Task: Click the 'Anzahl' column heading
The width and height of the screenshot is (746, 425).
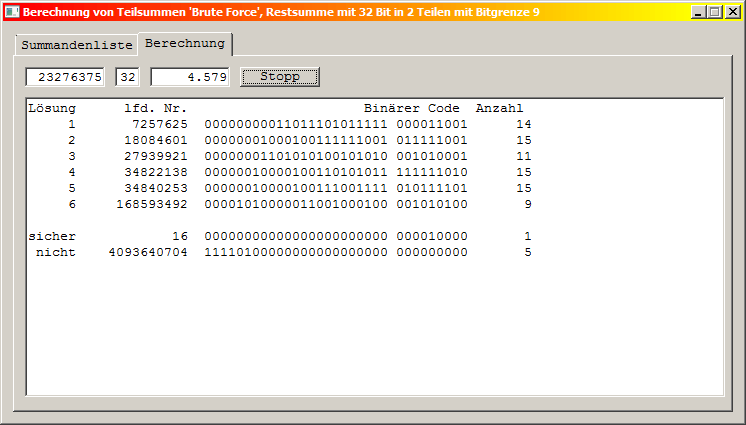Action: tap(499, 108)
